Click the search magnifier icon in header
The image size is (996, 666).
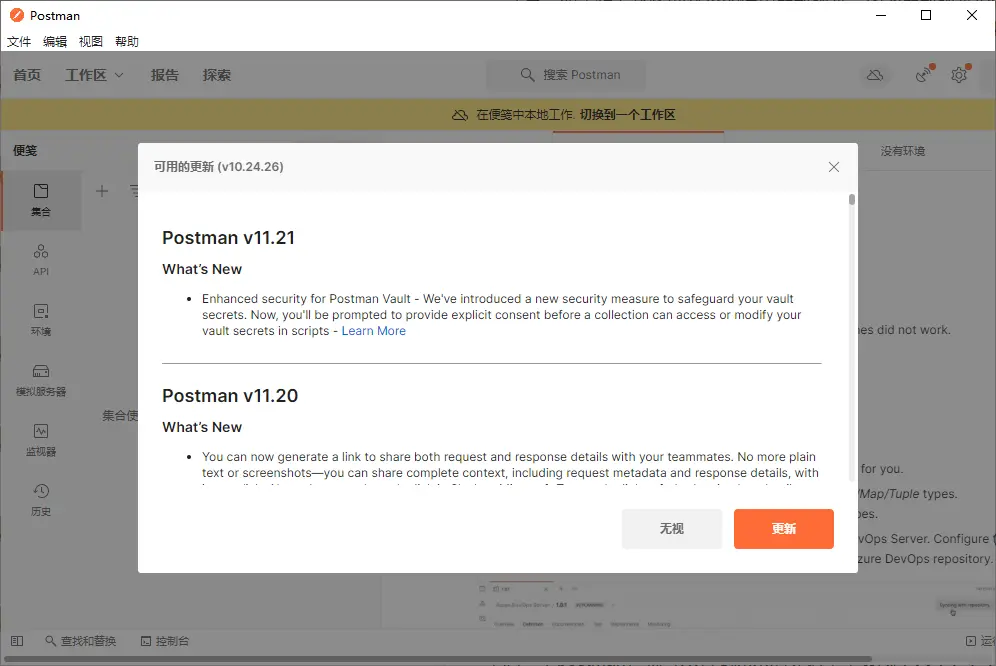click(527, 75)
